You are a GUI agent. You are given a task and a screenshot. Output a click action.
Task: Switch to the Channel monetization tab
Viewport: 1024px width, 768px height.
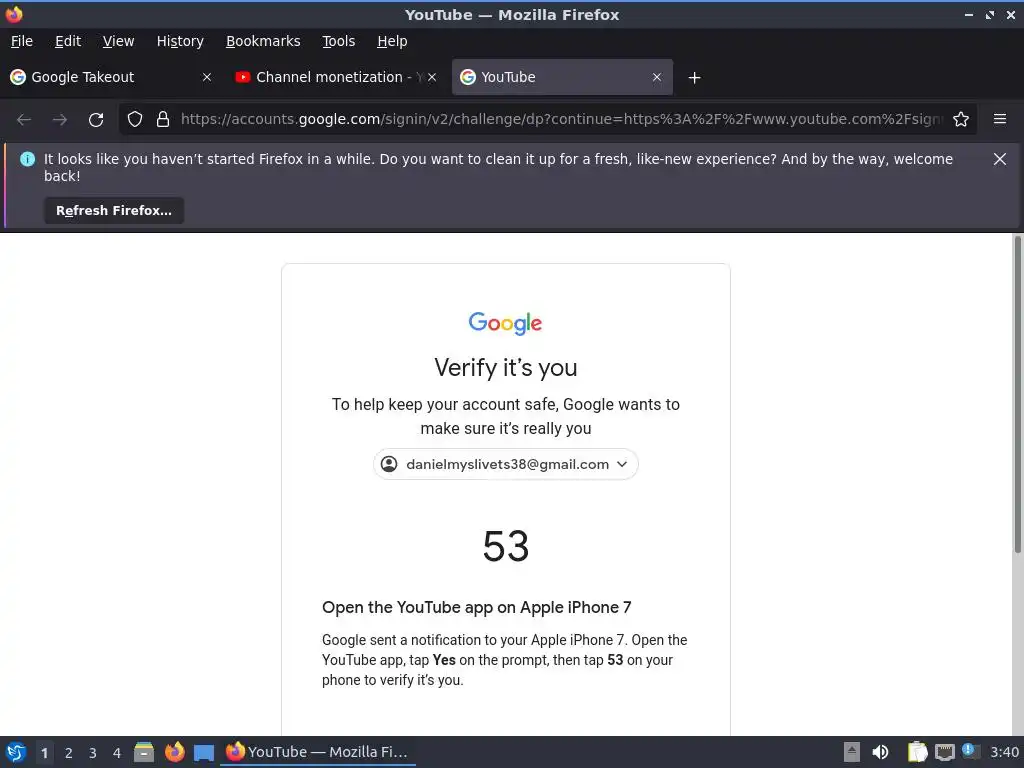pyautogui.click(x=336, y=77)
